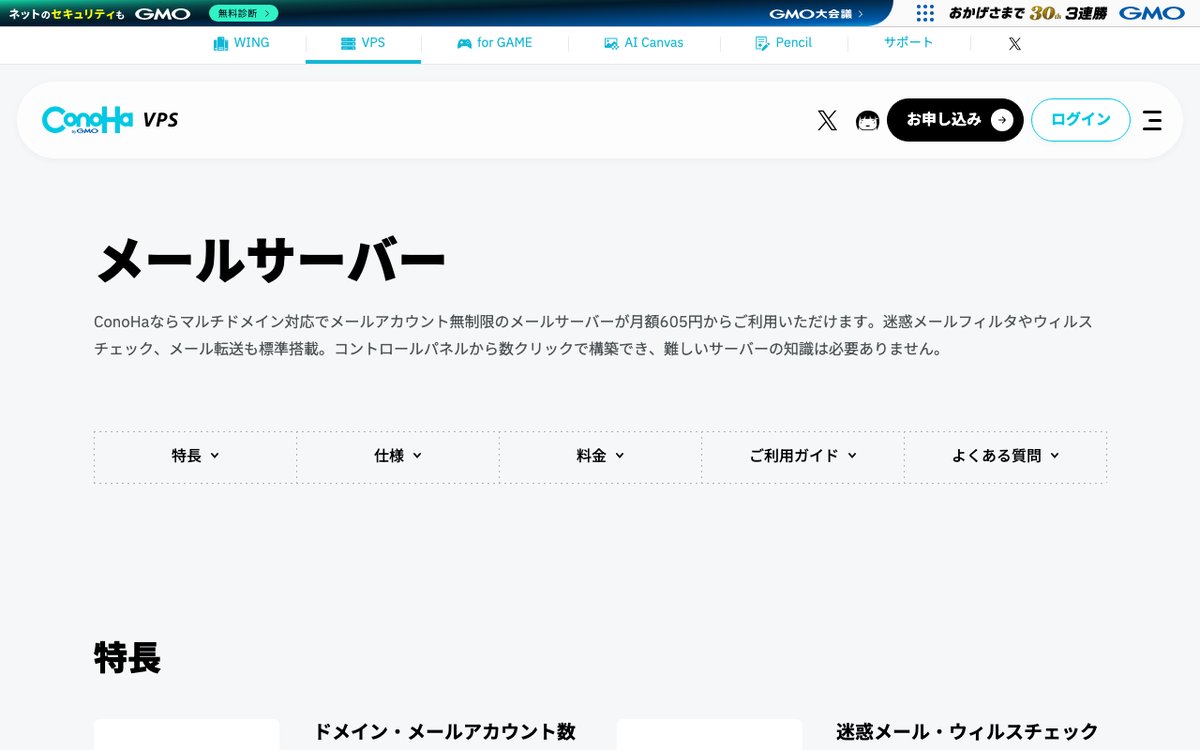Click 迷惑メール・ウィルスチェック heading
The image size is (1200, 750).
pos(967,732)
